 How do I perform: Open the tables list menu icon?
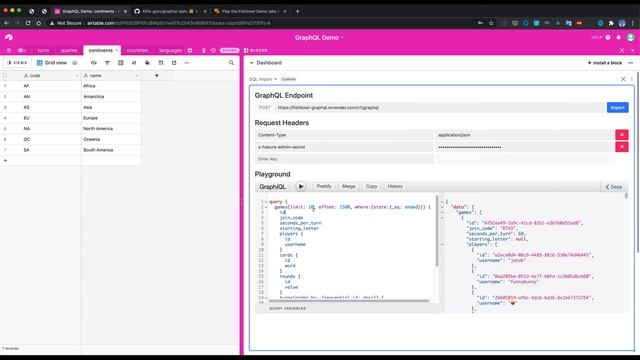click(9, 51)
